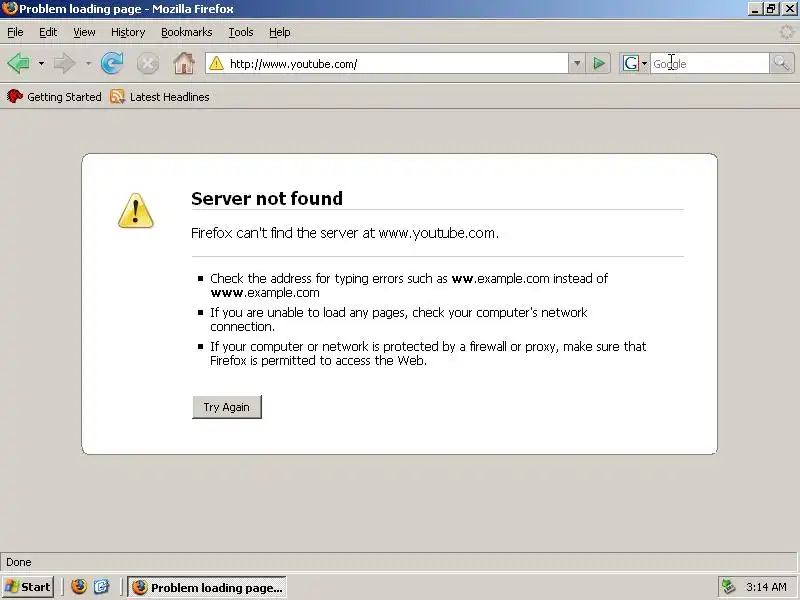Launch Internet Explorer from quick launch
This screenshot has width=800, height=600.
pos(101,587)
